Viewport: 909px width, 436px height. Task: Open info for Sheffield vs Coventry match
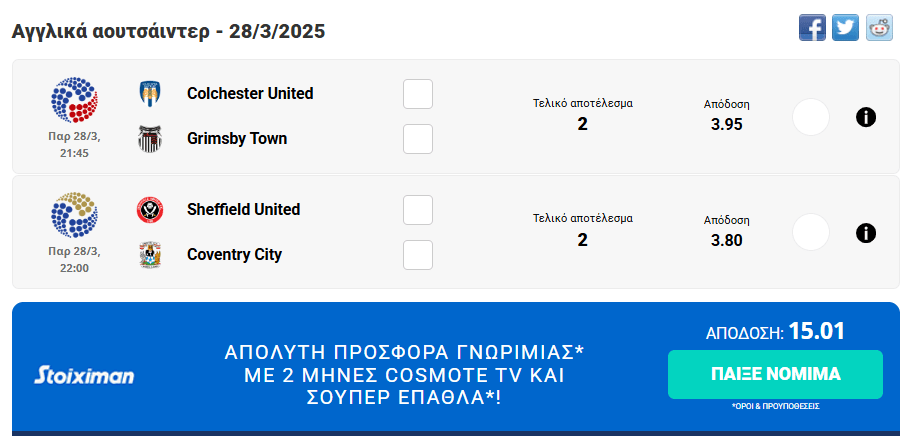[x=866, y=233]
